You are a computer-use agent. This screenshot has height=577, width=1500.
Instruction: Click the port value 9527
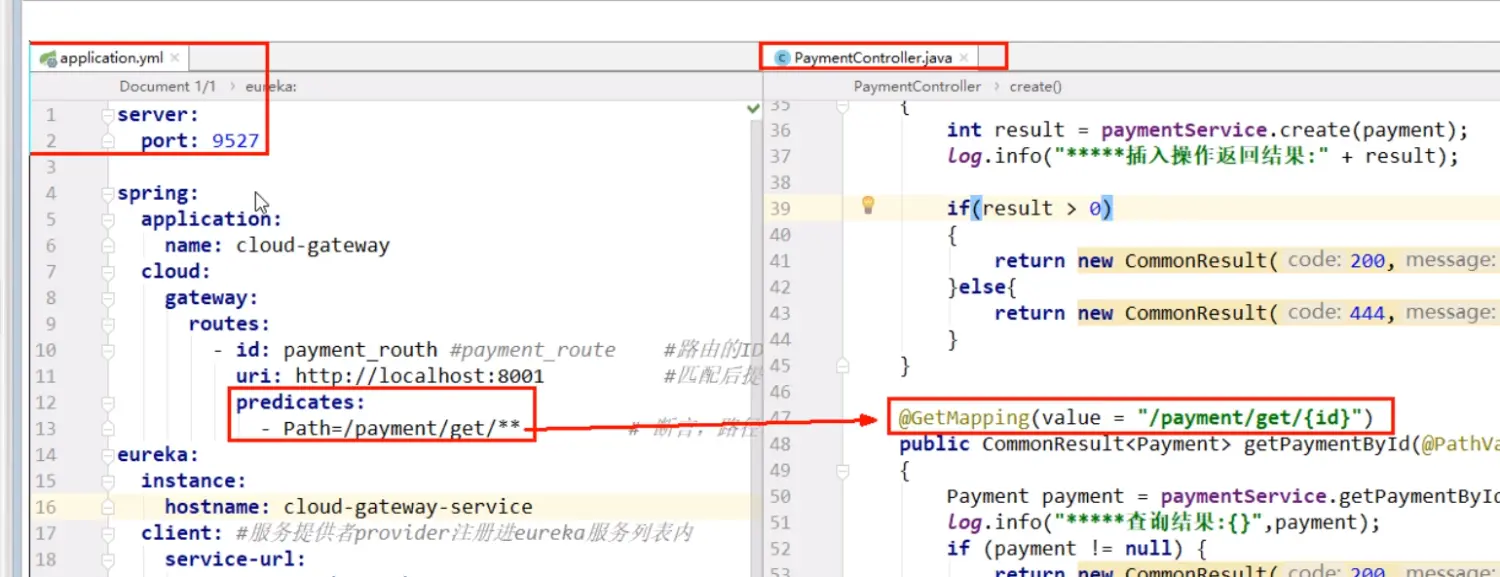(236, 141)
